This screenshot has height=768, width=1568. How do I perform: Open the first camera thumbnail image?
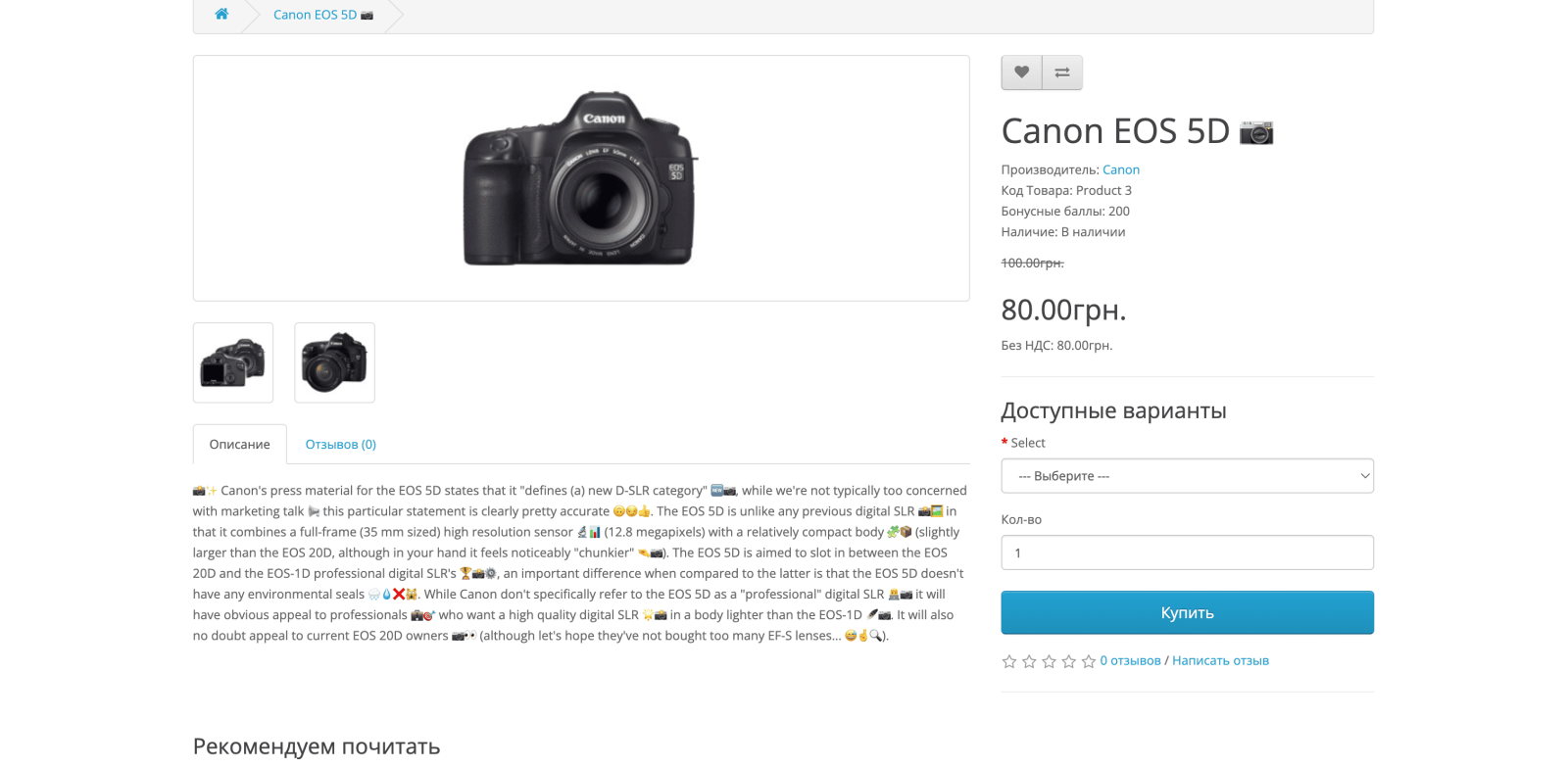click(x=233, y=362)
